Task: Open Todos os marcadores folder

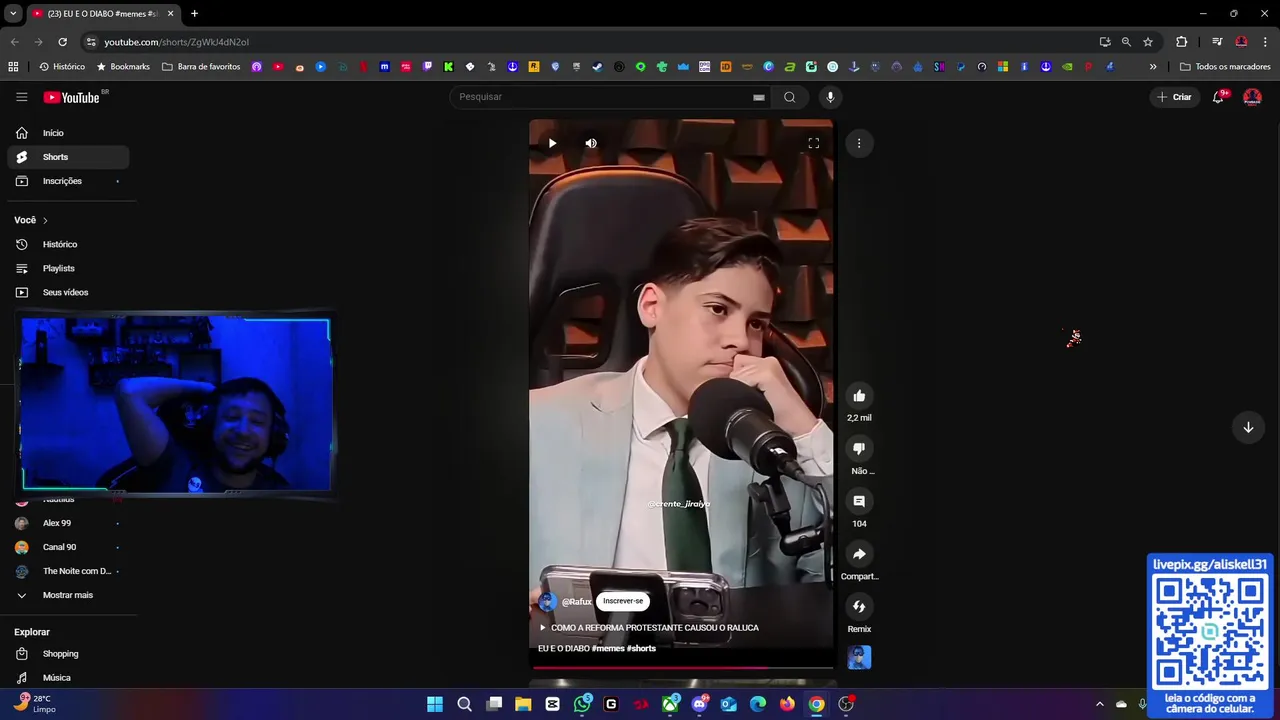Action: point(1225,67)
